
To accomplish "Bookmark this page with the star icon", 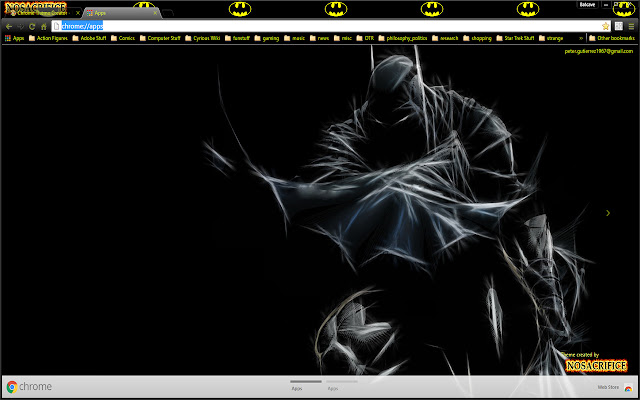I will tap(605, 26).
